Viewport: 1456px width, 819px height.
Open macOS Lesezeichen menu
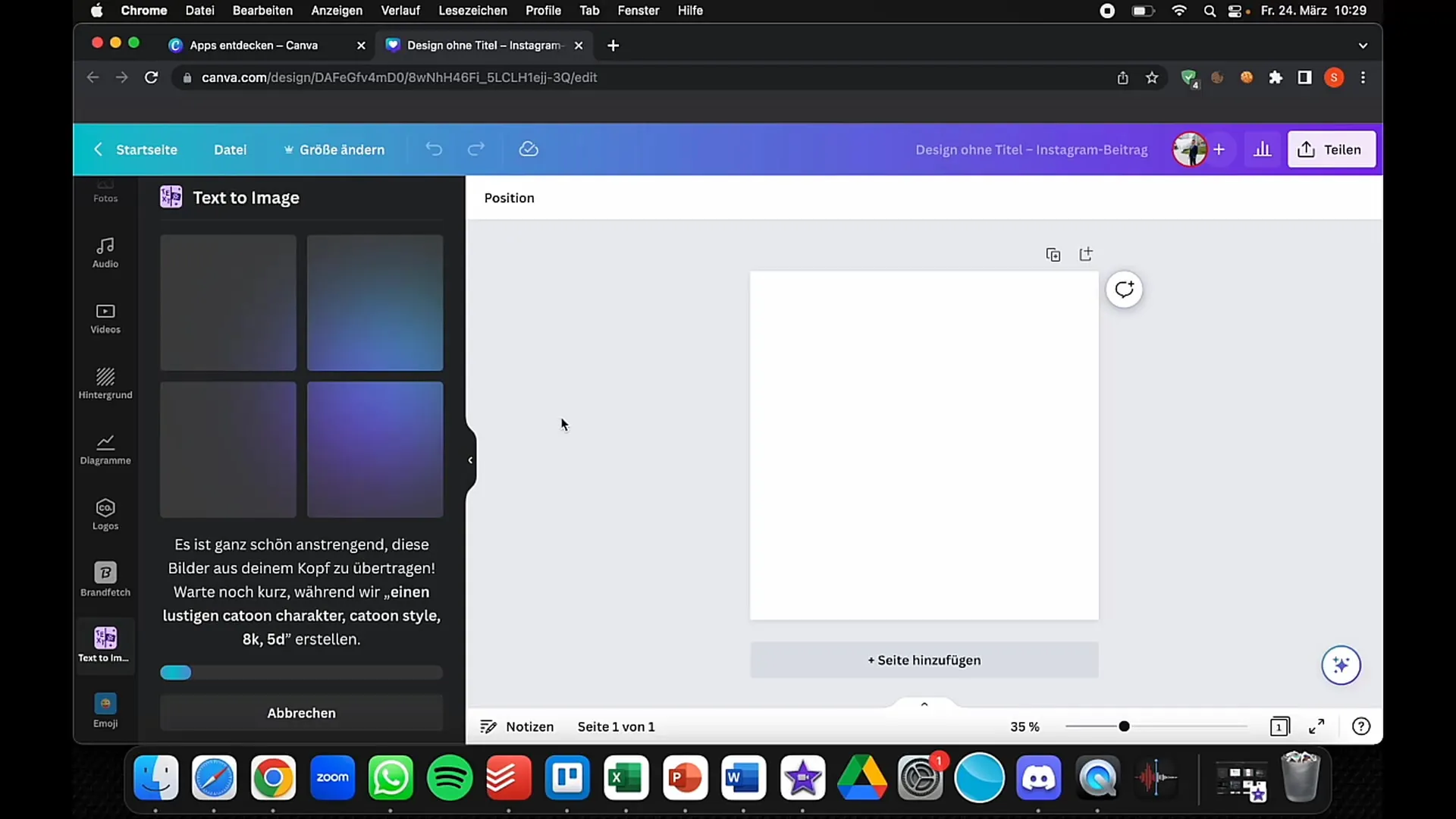pos(472,11)
